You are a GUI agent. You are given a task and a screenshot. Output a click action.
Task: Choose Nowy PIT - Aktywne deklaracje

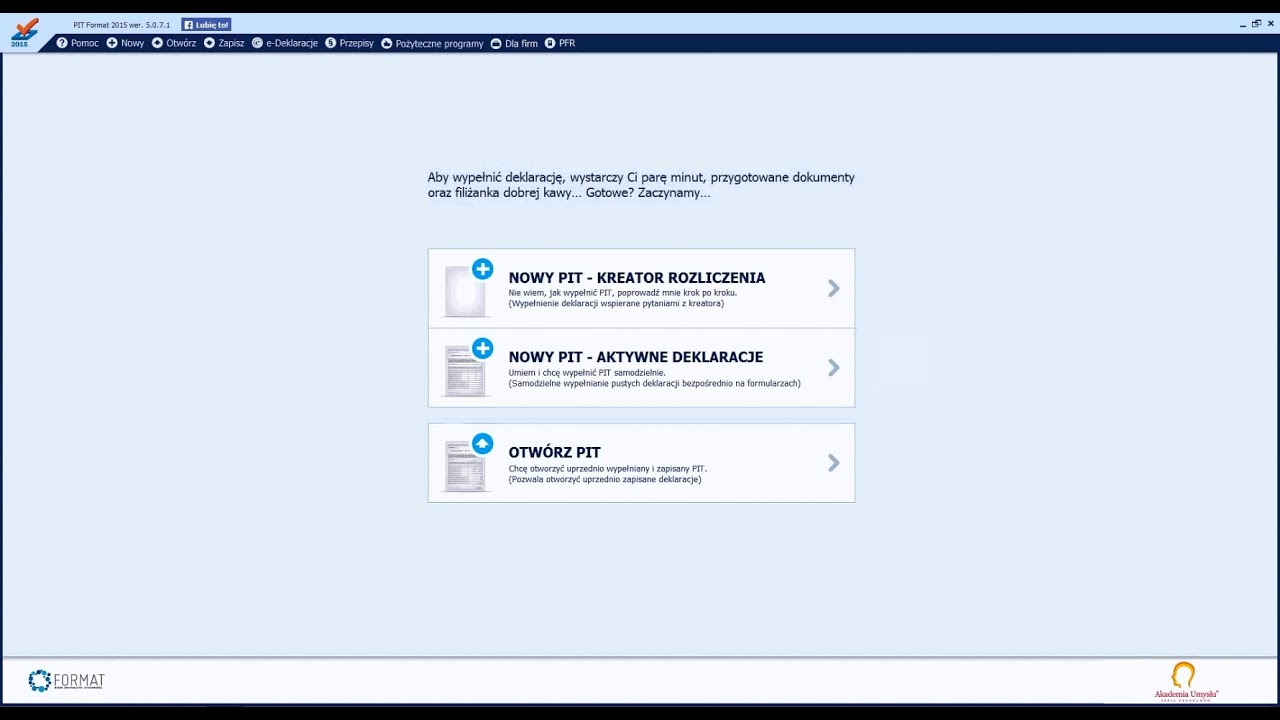(x=641, y=367)
